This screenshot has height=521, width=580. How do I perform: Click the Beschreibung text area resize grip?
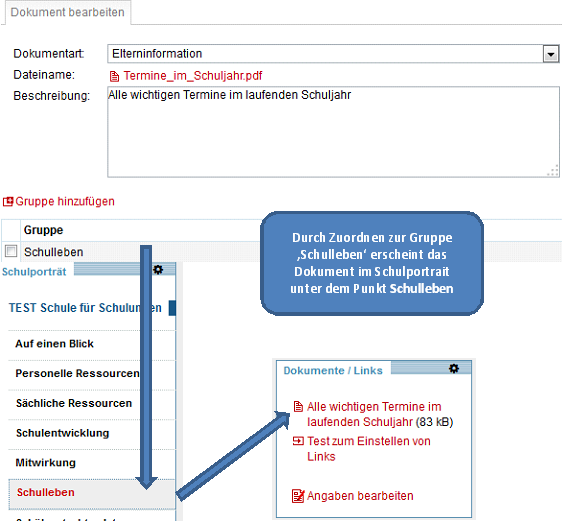[553, 171]
